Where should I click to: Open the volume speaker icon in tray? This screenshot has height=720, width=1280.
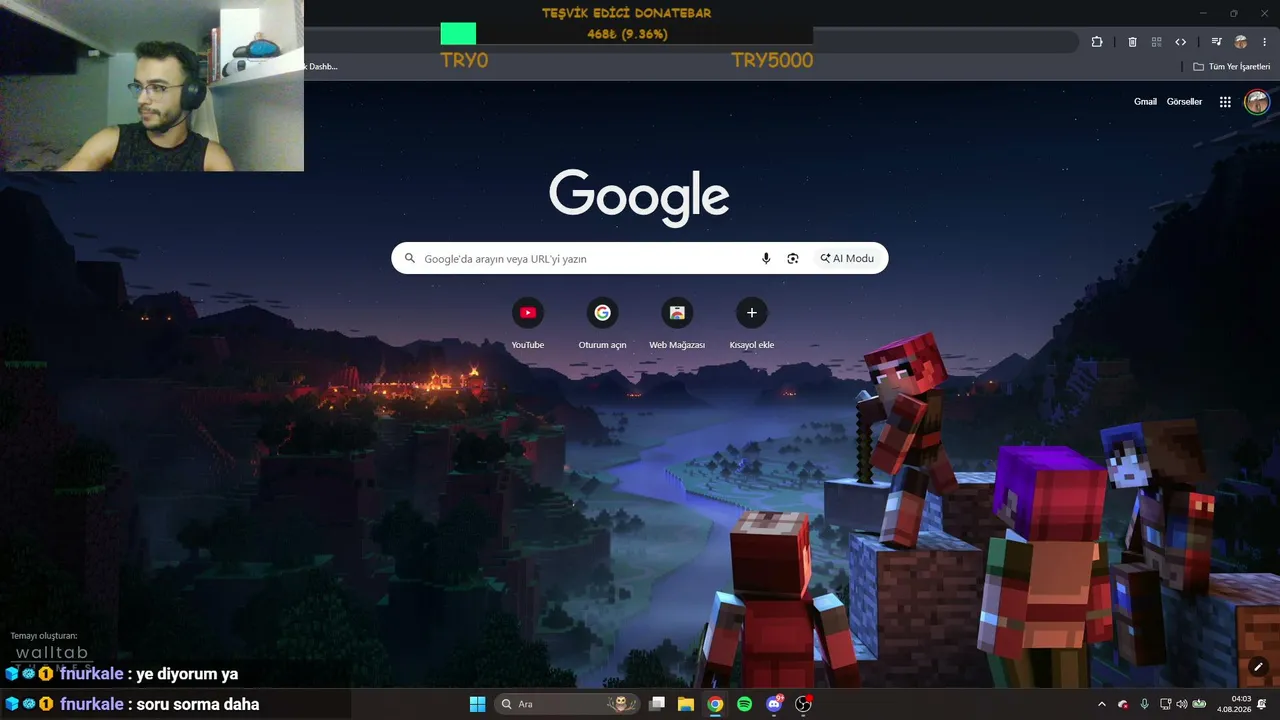pyautogui.click(x=1181, y=704)
